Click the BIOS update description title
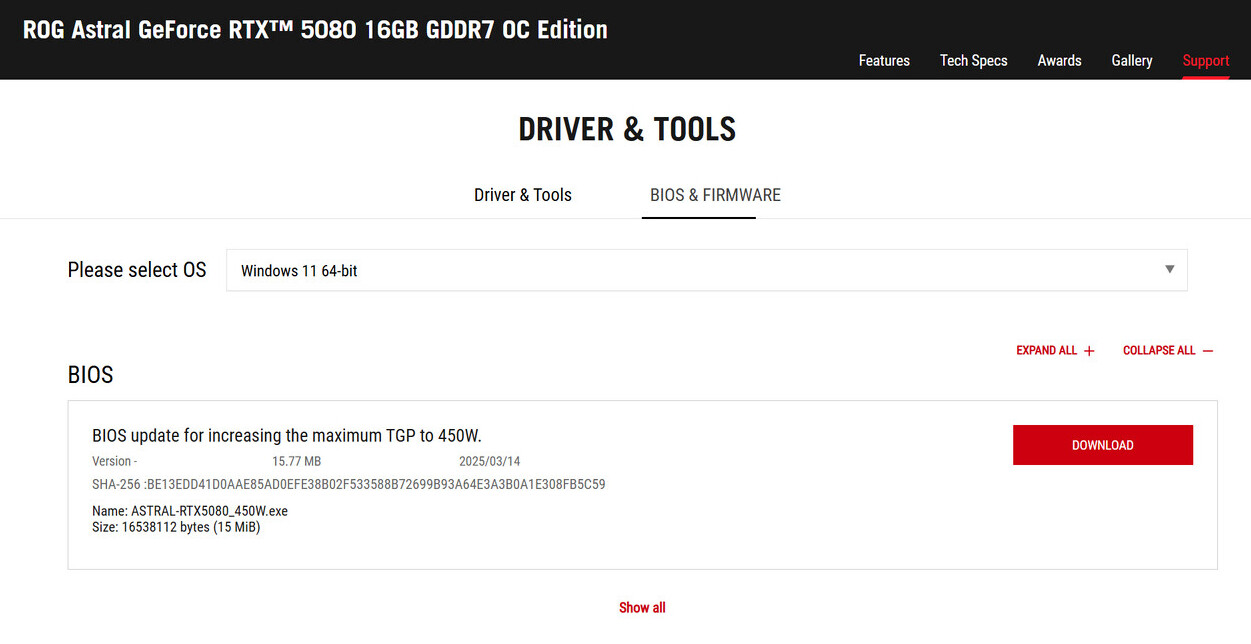 click(x=287, y=436)
